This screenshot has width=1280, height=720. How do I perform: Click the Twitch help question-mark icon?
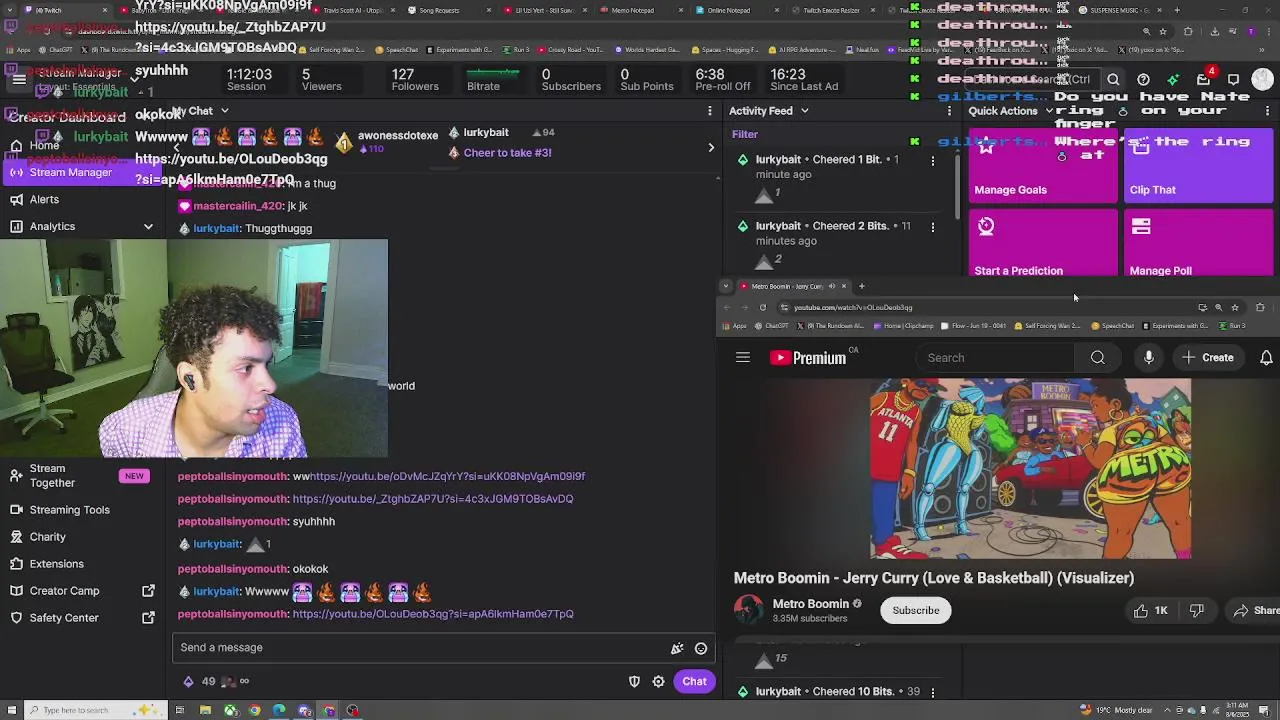point(1143,80)
